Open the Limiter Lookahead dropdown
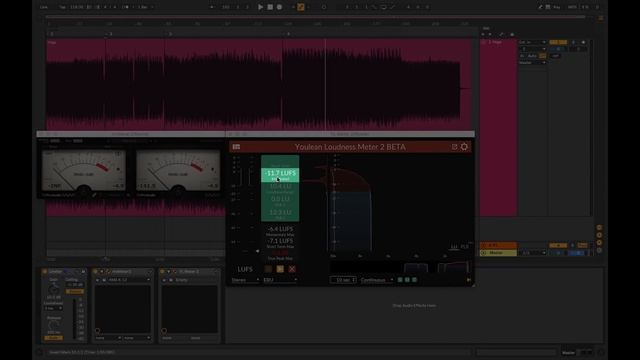640x360 pixels. (x=53, y=309)
